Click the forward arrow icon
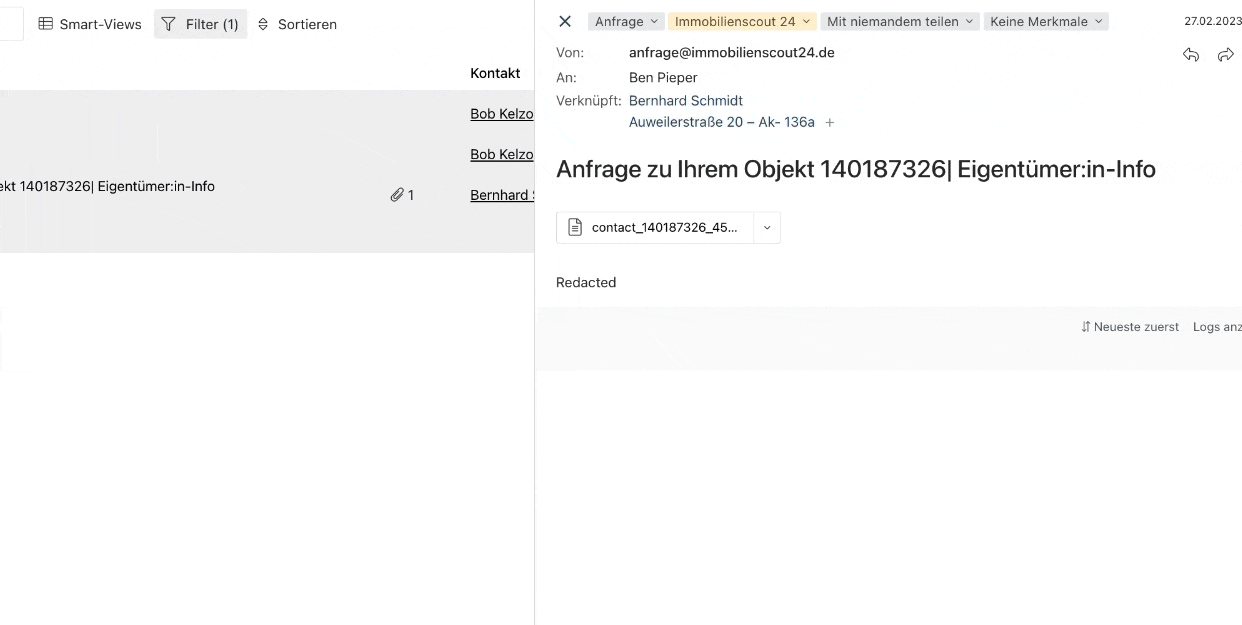 pos(1225,55)
